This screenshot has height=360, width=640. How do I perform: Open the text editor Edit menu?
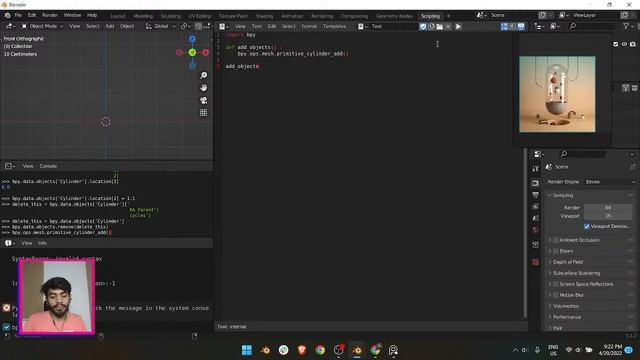point(272,27)
